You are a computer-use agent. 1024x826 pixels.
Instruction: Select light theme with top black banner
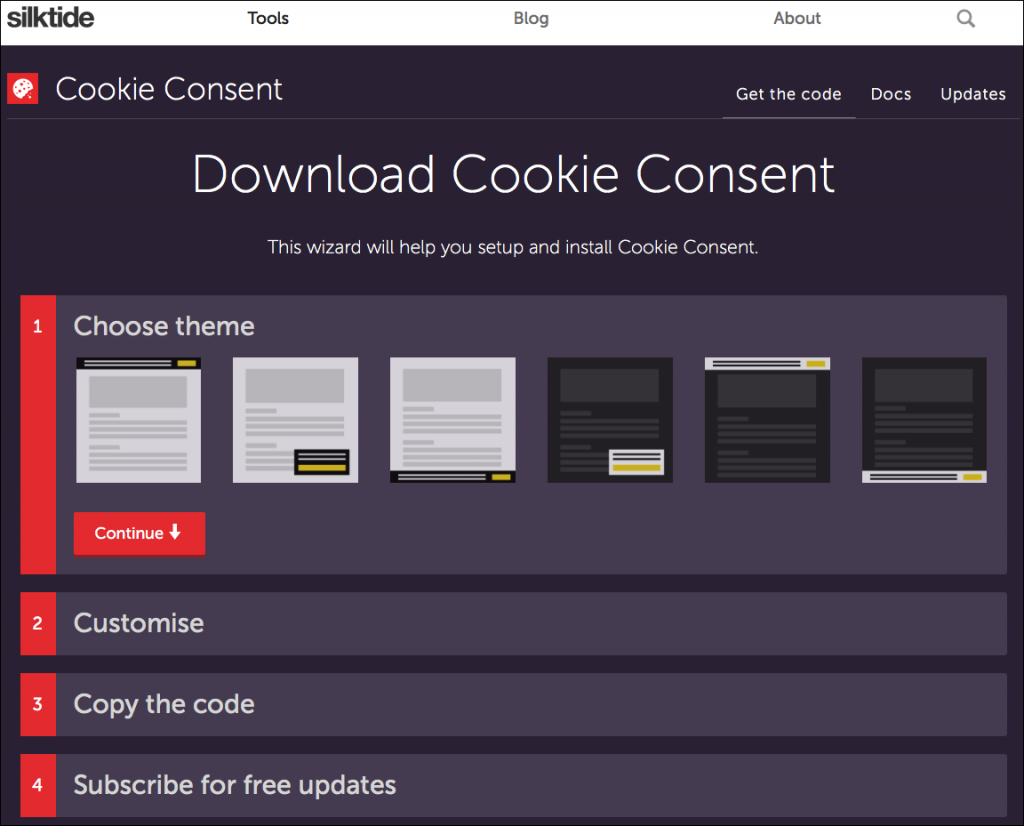(139, 420)
